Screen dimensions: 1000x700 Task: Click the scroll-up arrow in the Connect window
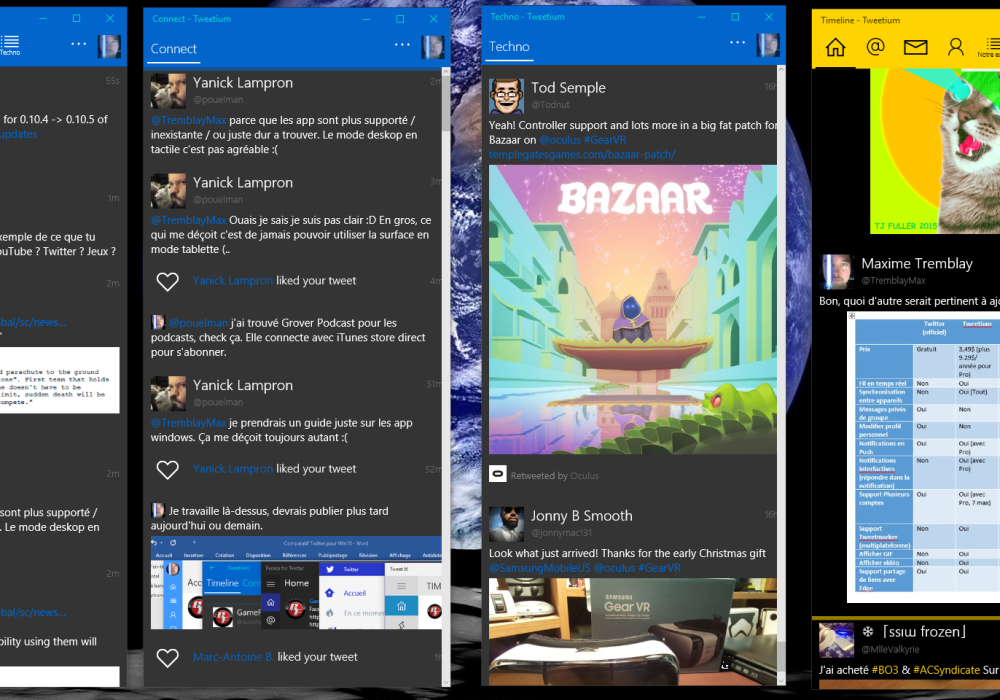click(445, 76)
